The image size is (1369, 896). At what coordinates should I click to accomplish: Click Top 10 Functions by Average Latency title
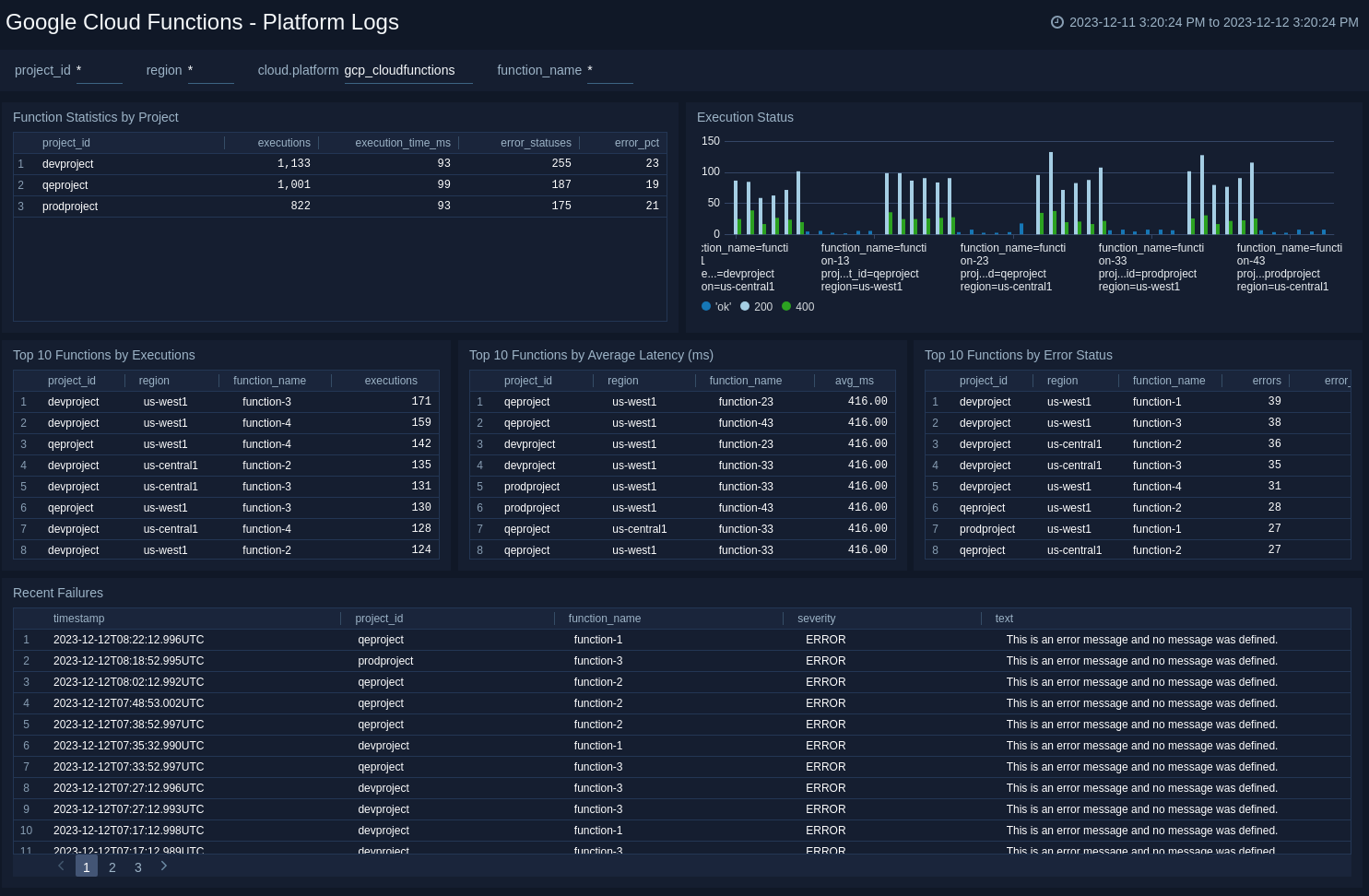pyautogui.click(x=591, y=355)
